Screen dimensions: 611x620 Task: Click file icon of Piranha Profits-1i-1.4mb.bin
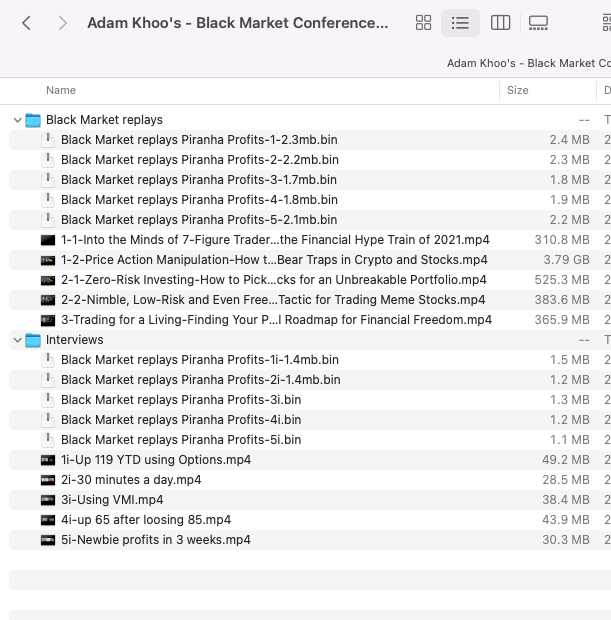48,360
